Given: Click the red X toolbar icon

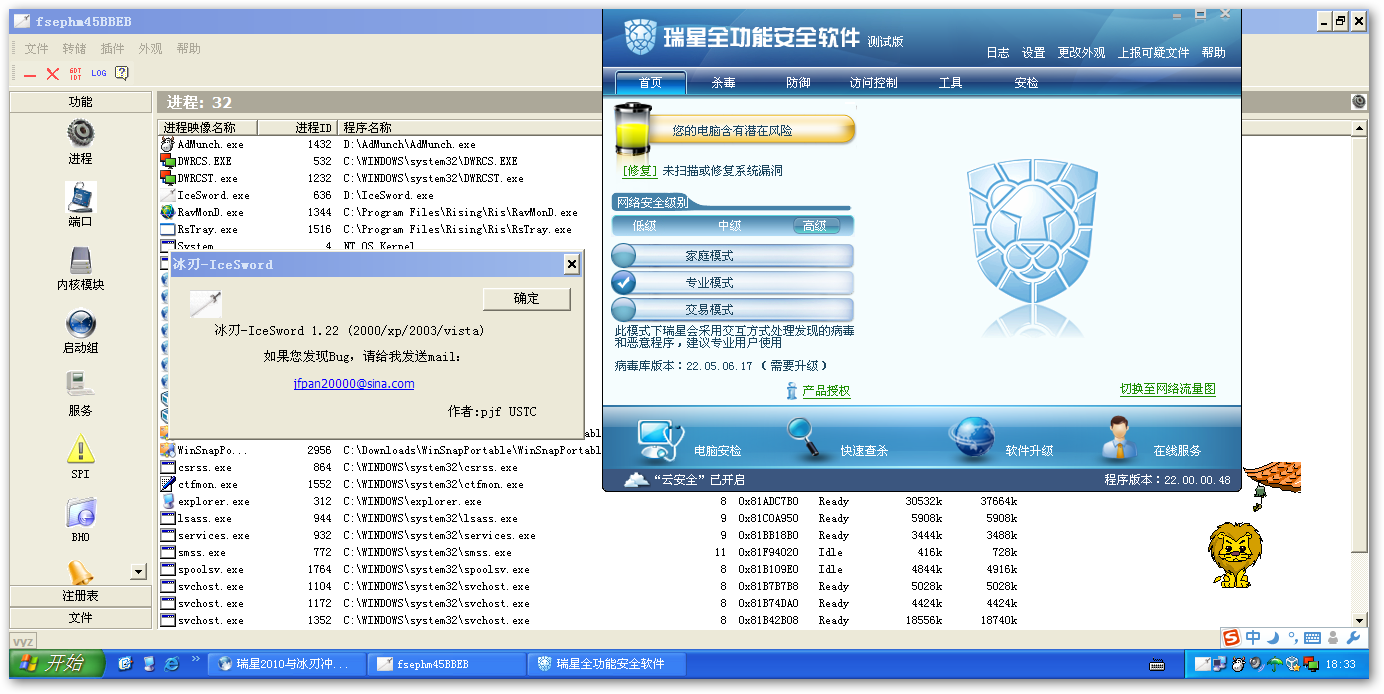Looking at the screenshot, I should click(53, 74).
